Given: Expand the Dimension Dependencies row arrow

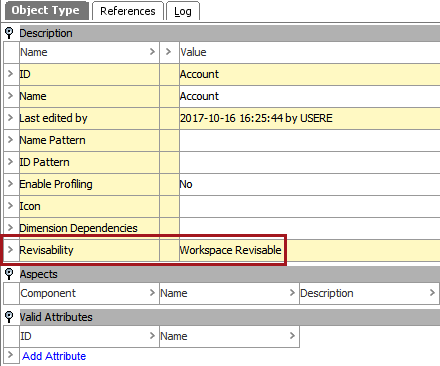Looking at the screenshot, I should click(x=10, y=228).
